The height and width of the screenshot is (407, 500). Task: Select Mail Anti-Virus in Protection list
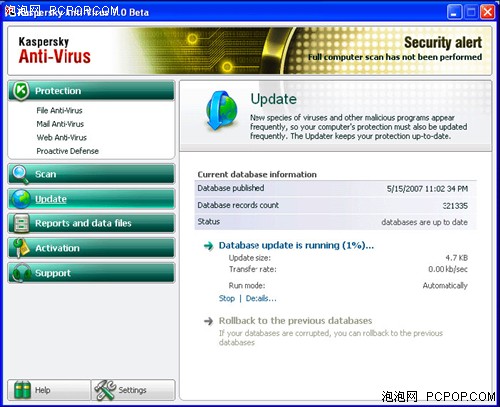pyautogui.click(x=60, y=124)
